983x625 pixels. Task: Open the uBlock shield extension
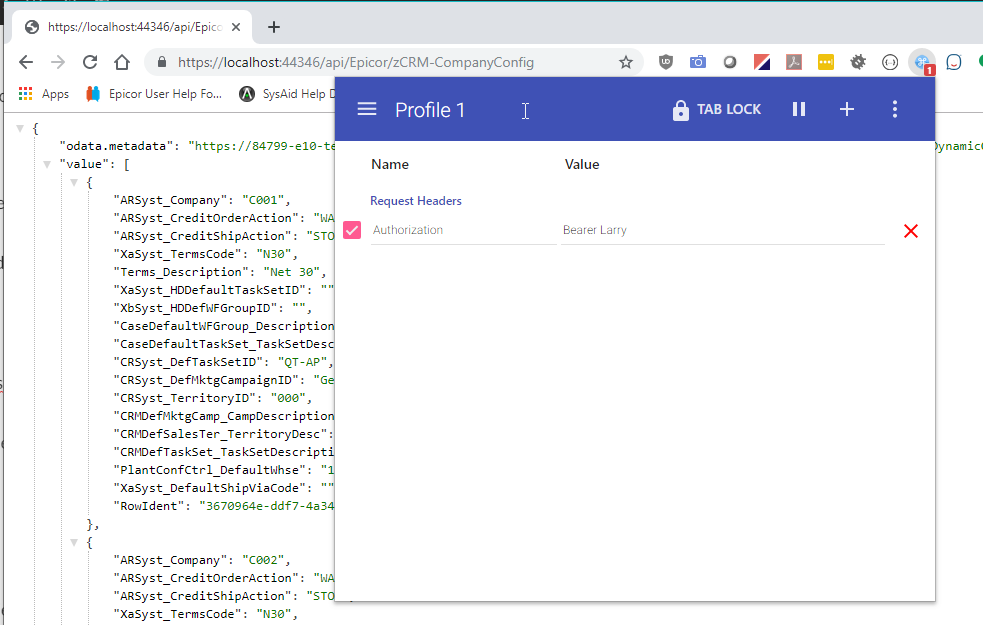pos(666,62)
